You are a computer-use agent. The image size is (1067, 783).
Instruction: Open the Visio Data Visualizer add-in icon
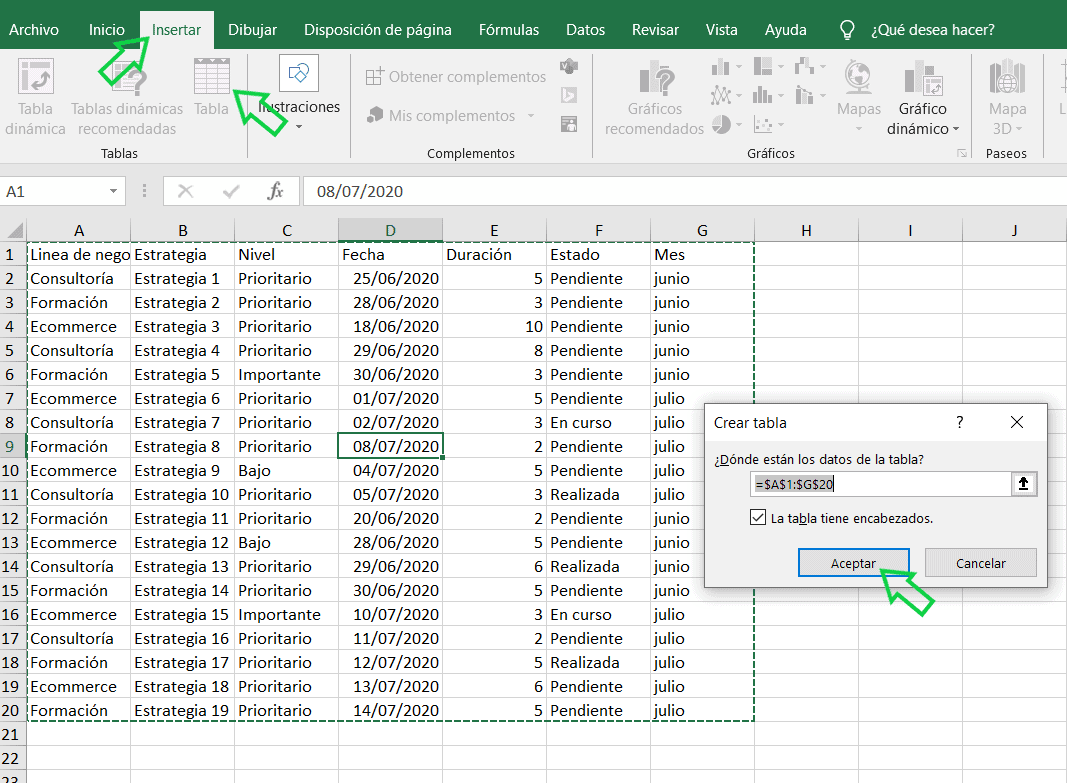point(569,67)
